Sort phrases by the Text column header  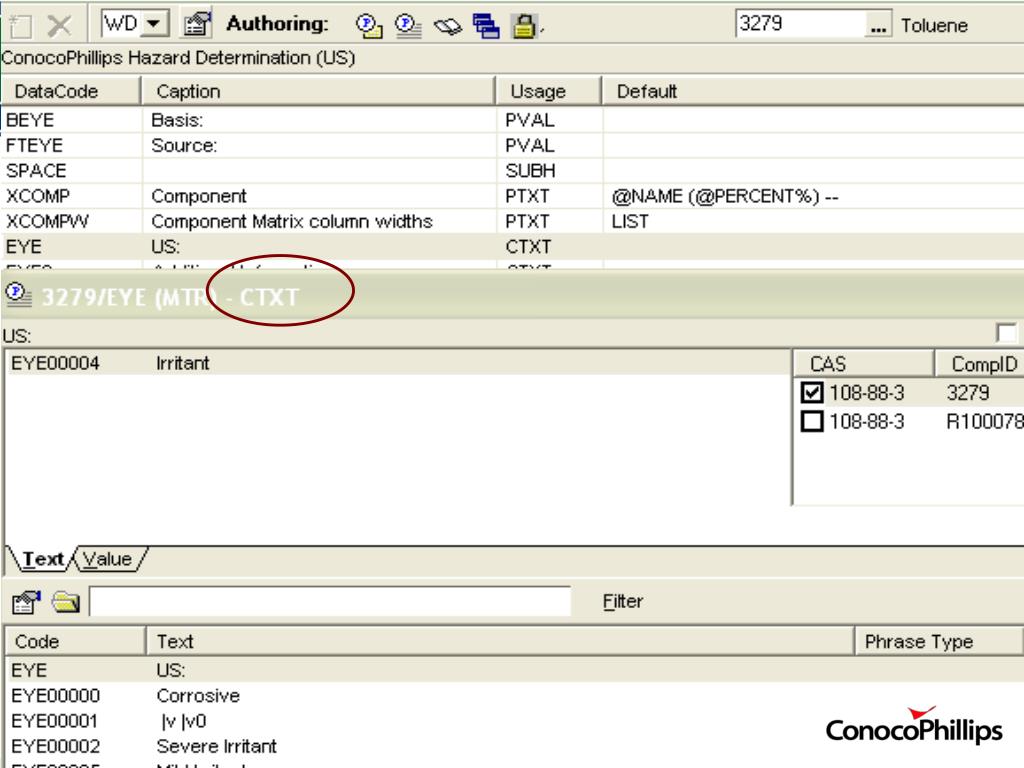click(500, 641)
